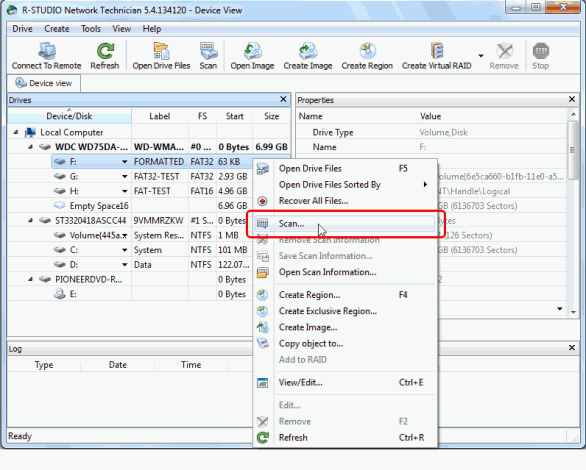This screenshot has width=586, height=470.
Task: Select the G: volume in Drives tree
Action: pos(74,176)
